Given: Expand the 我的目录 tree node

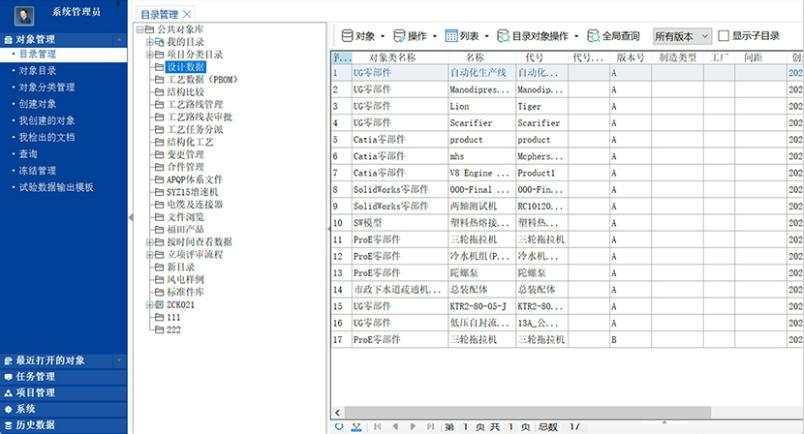Looking at the screenshot, I should tap(149, 42).
